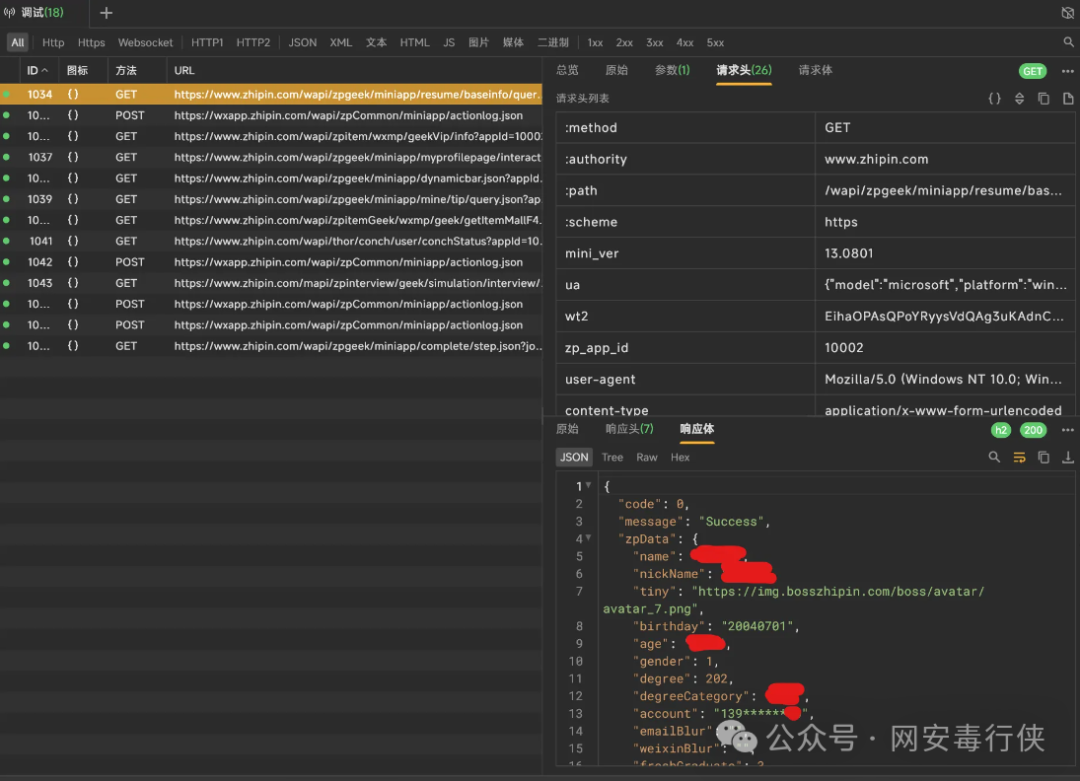Open the 总览 overview tab

pyautogui.click(x=568, y=70)
